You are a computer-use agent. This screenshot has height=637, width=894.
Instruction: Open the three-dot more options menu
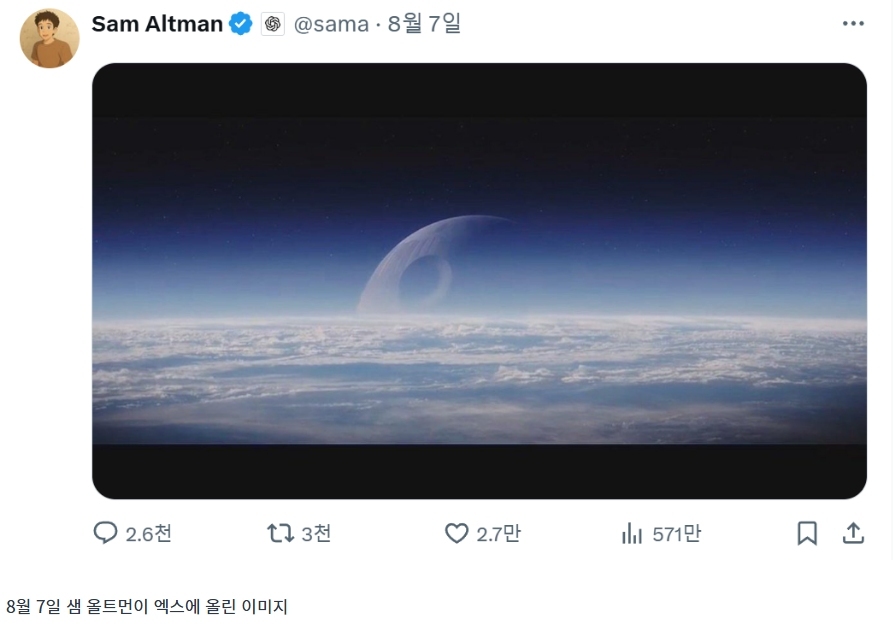pyautogui.click(x=853, y=23)
